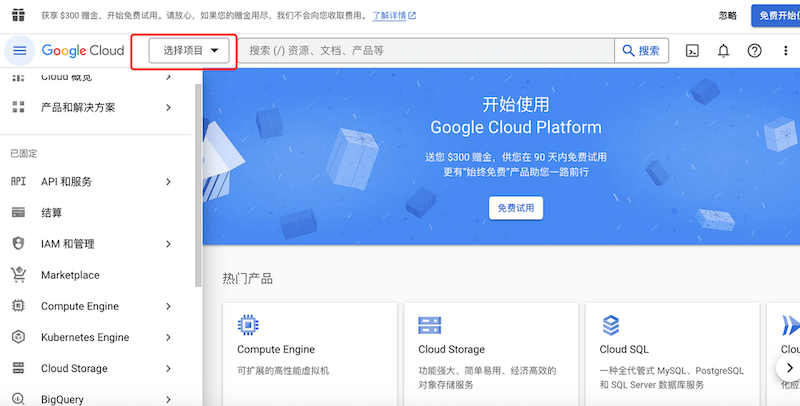The height and width of the screenshot is (406, 800).
Task: Click the resource search input field
Action: pos(425,51)
